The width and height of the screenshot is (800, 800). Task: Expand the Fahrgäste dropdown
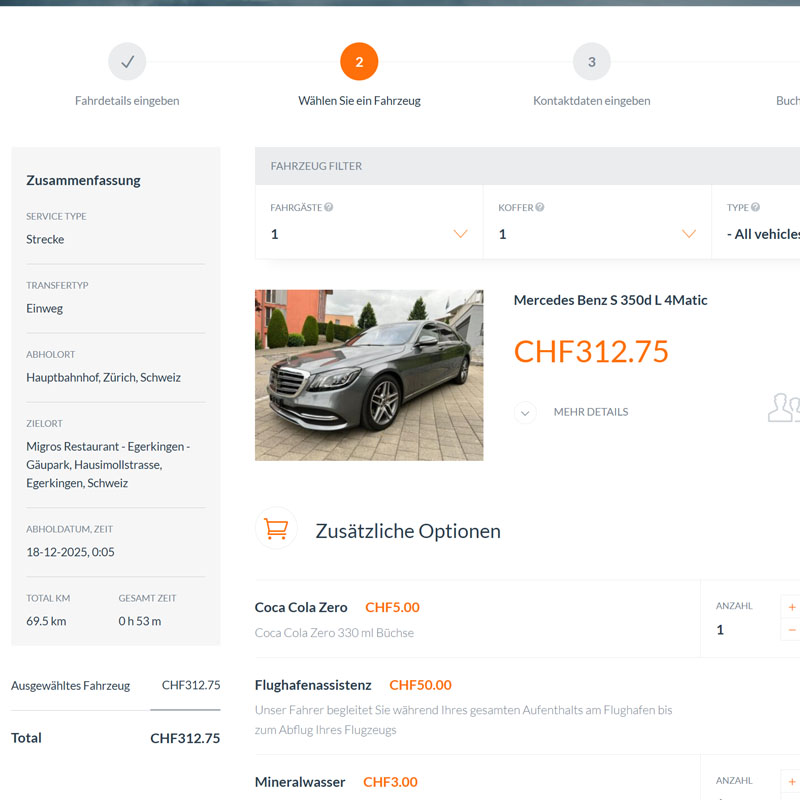click(460, 233)
